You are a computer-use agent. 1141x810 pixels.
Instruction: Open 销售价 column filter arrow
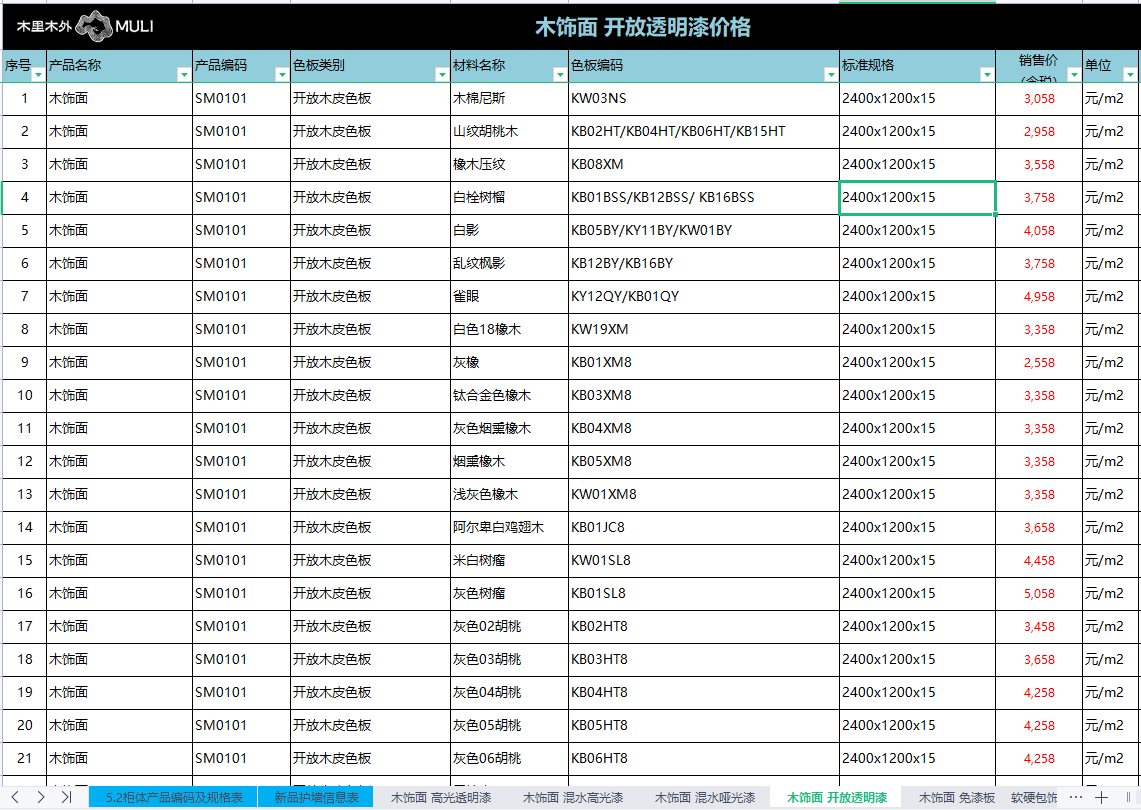click(1073, 75)
